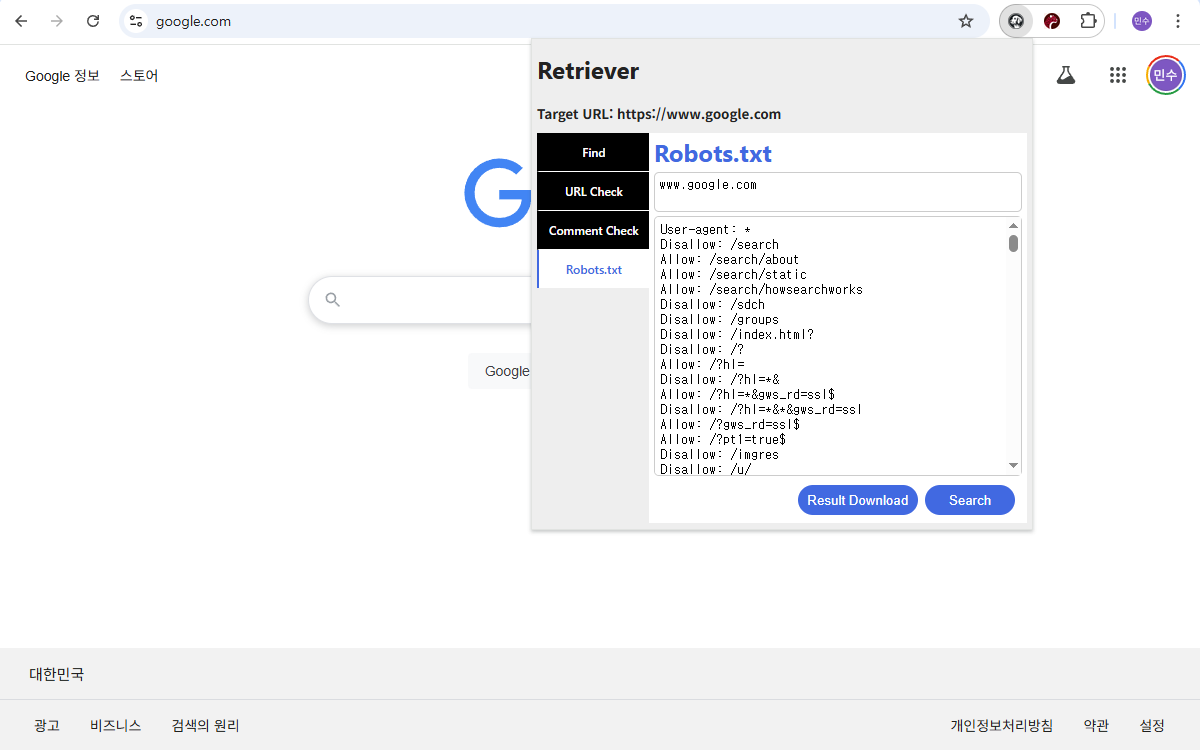Screen dimensions: 1200x750
Task: Click the line 'Disallow: /sdch'
Action: pyautogui.click(x=712, y=304)
